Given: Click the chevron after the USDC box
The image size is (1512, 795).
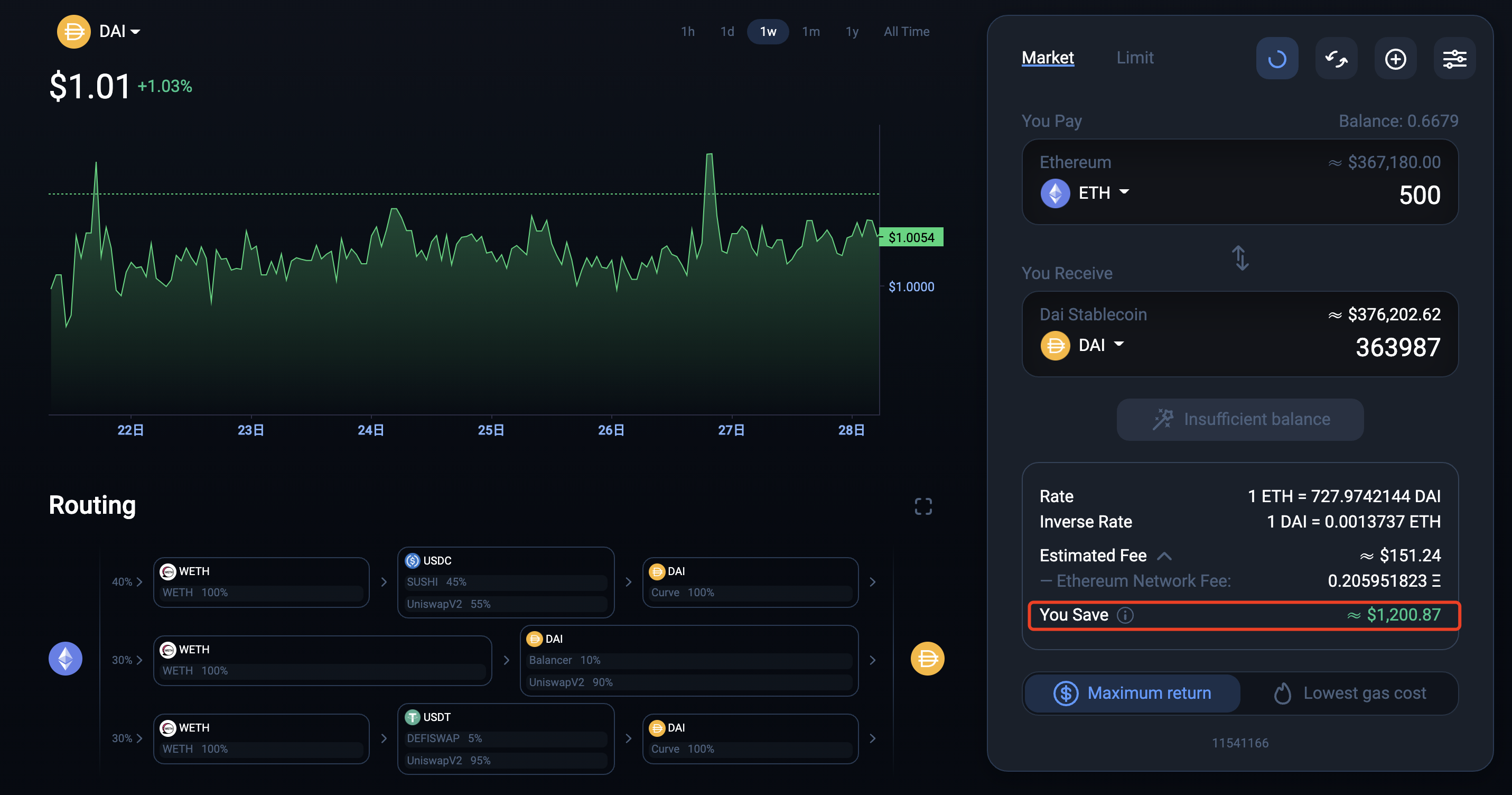Looking at the screenshot, I should point(628,582).
